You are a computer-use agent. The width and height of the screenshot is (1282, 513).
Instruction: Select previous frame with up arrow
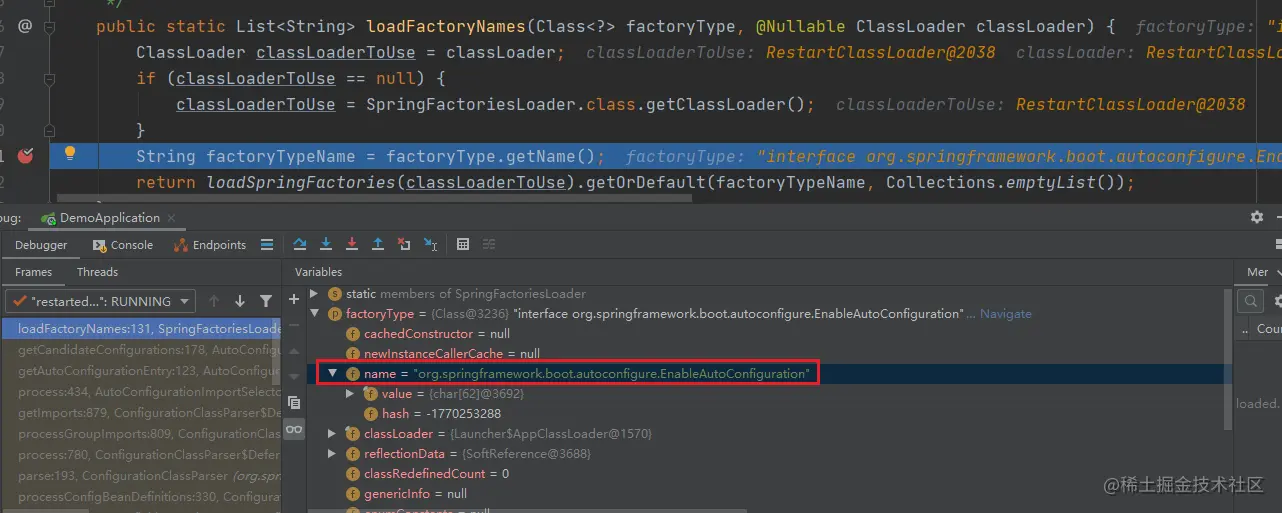[x=214, y=301]
